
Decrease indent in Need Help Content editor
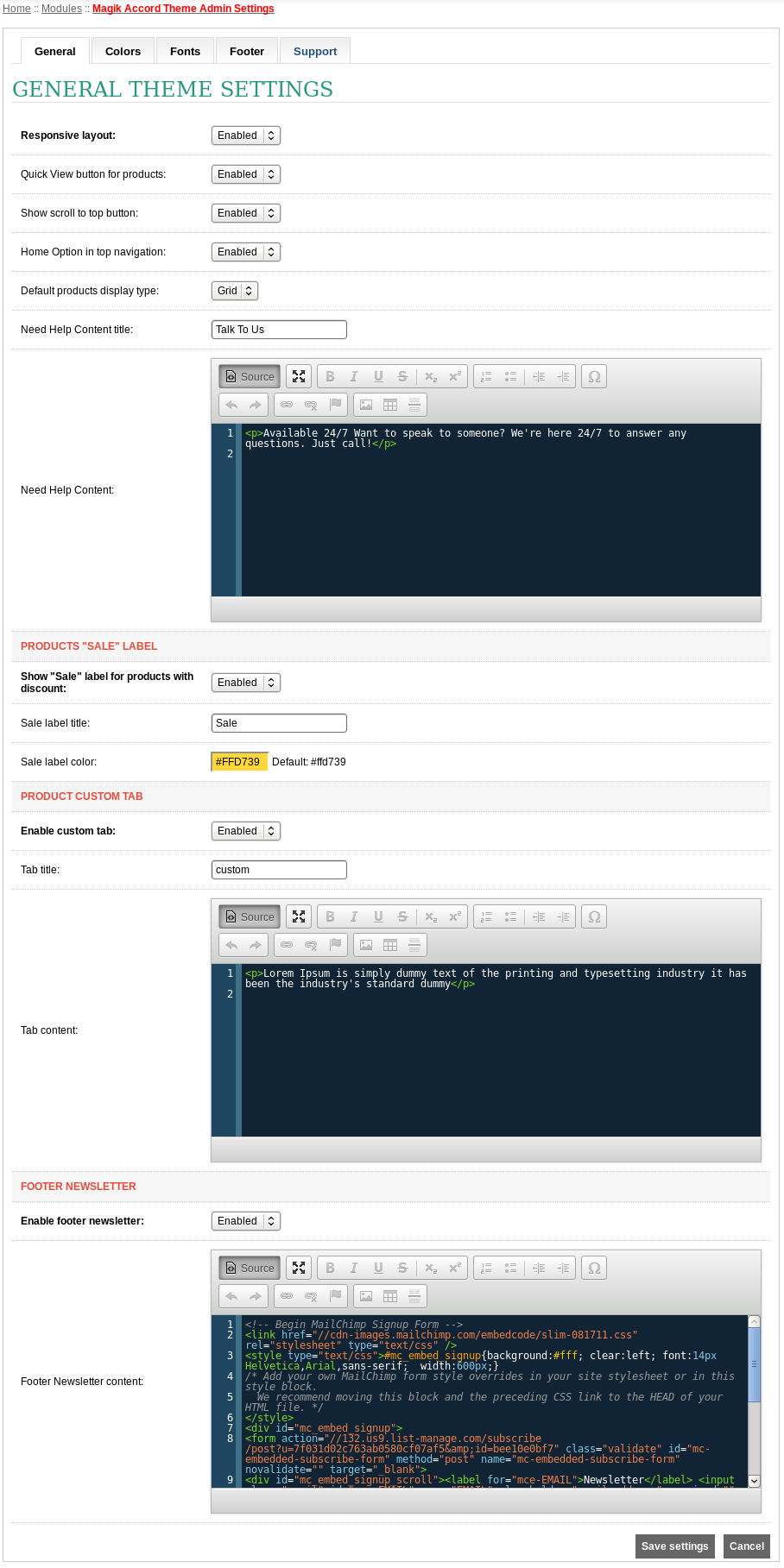[x=539, y=376]
